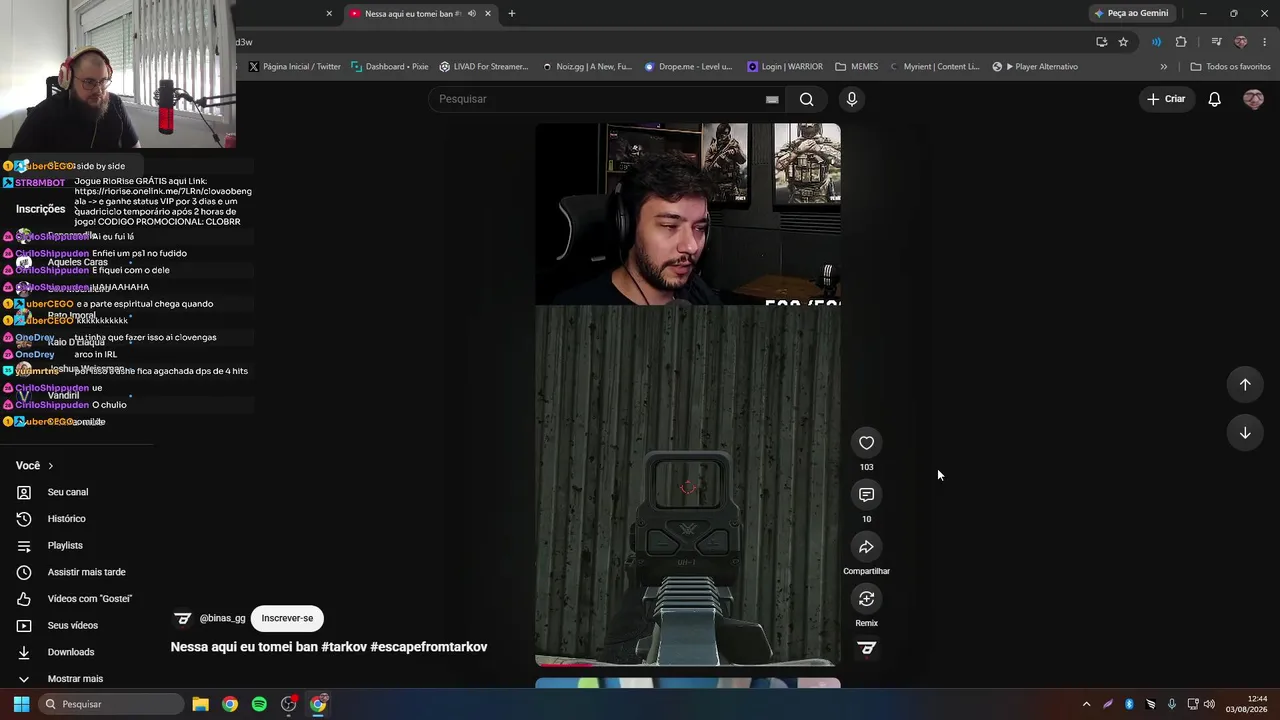
Task: Open File Explorer from the taskbar
Action: click(200, 704)
